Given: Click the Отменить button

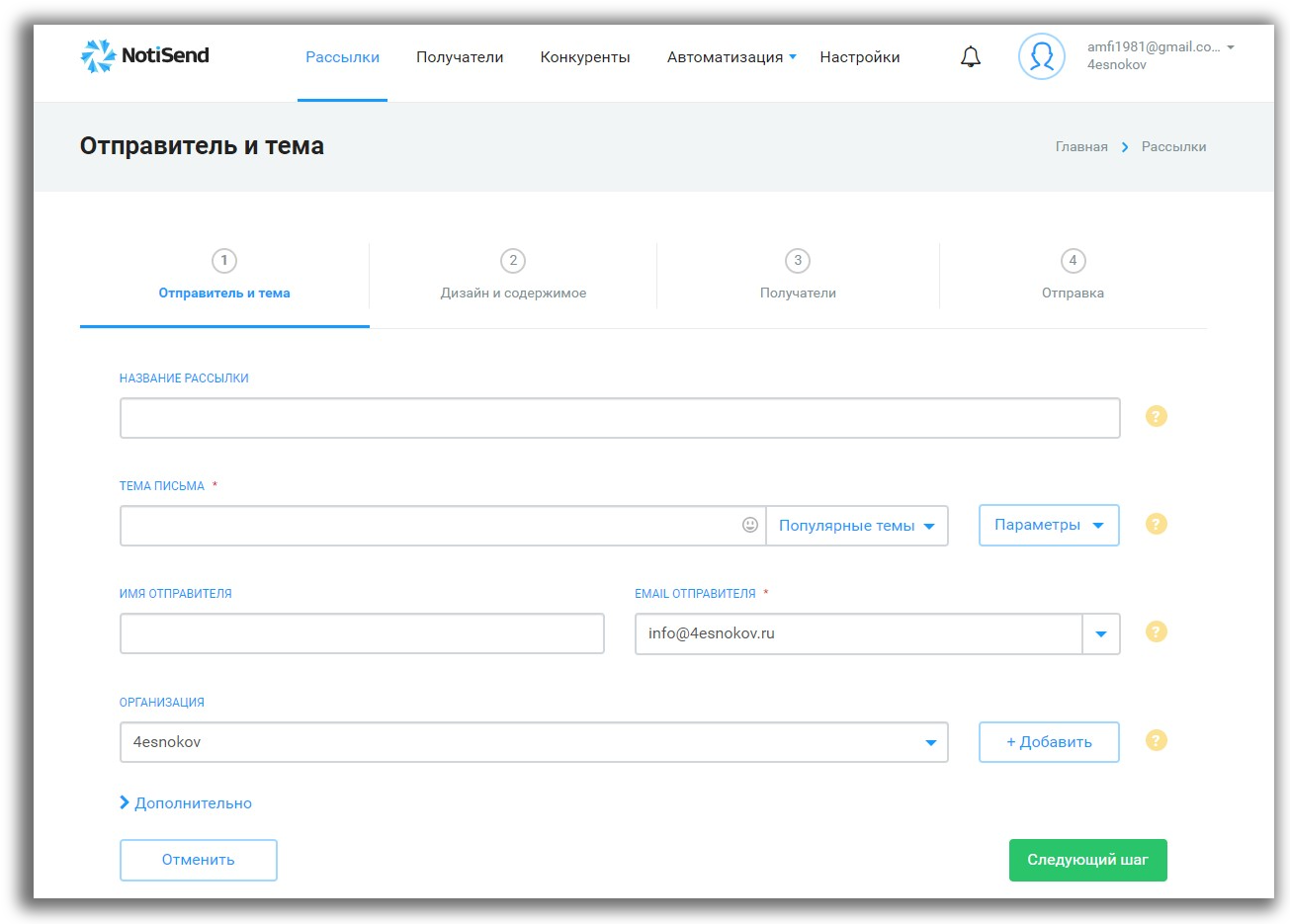Looking at the screenshot, I should point(199,860).
